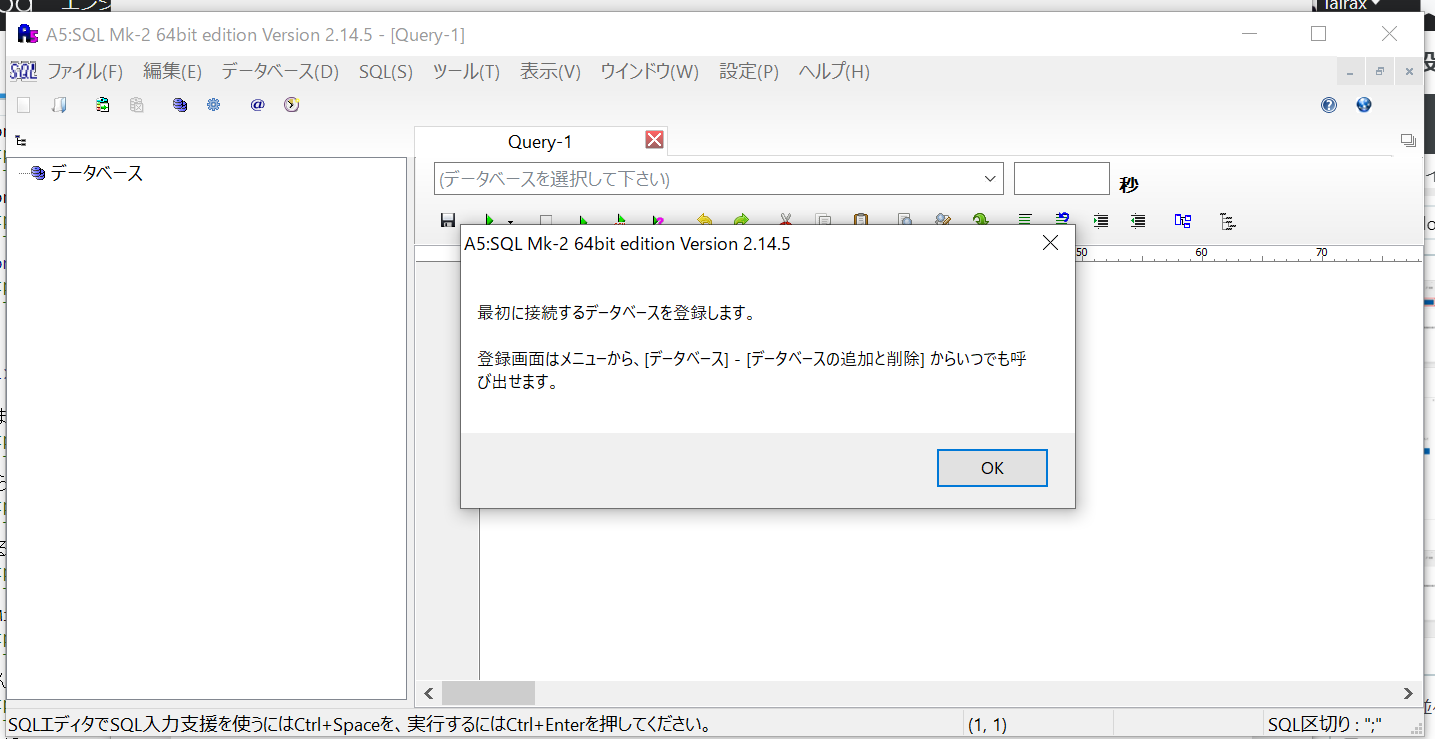
Task: Close the inner MDI child window
Action: (1408, 72)
